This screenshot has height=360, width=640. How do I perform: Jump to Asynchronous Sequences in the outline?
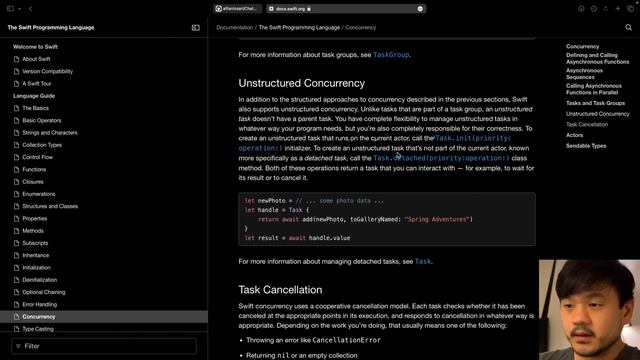pos(584,74)
